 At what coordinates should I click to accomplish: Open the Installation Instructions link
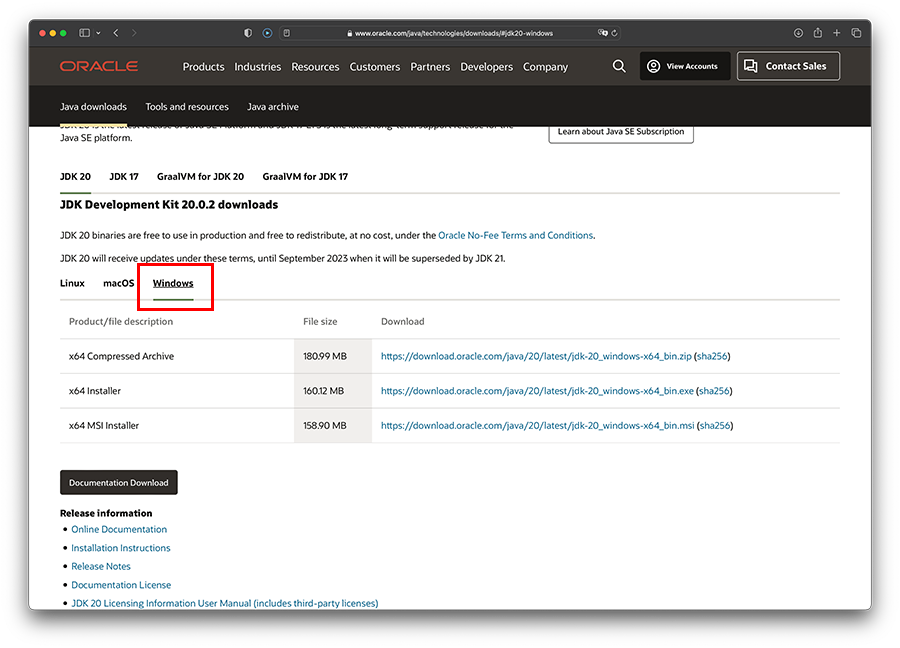pyautogui.click(x=121, y=548)
